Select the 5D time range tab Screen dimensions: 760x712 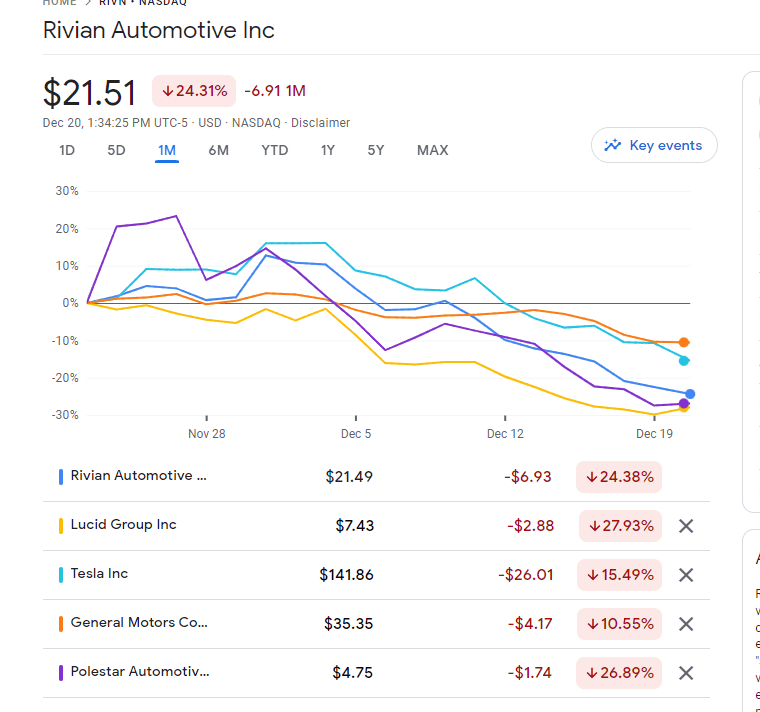click(x=116, y=150)
